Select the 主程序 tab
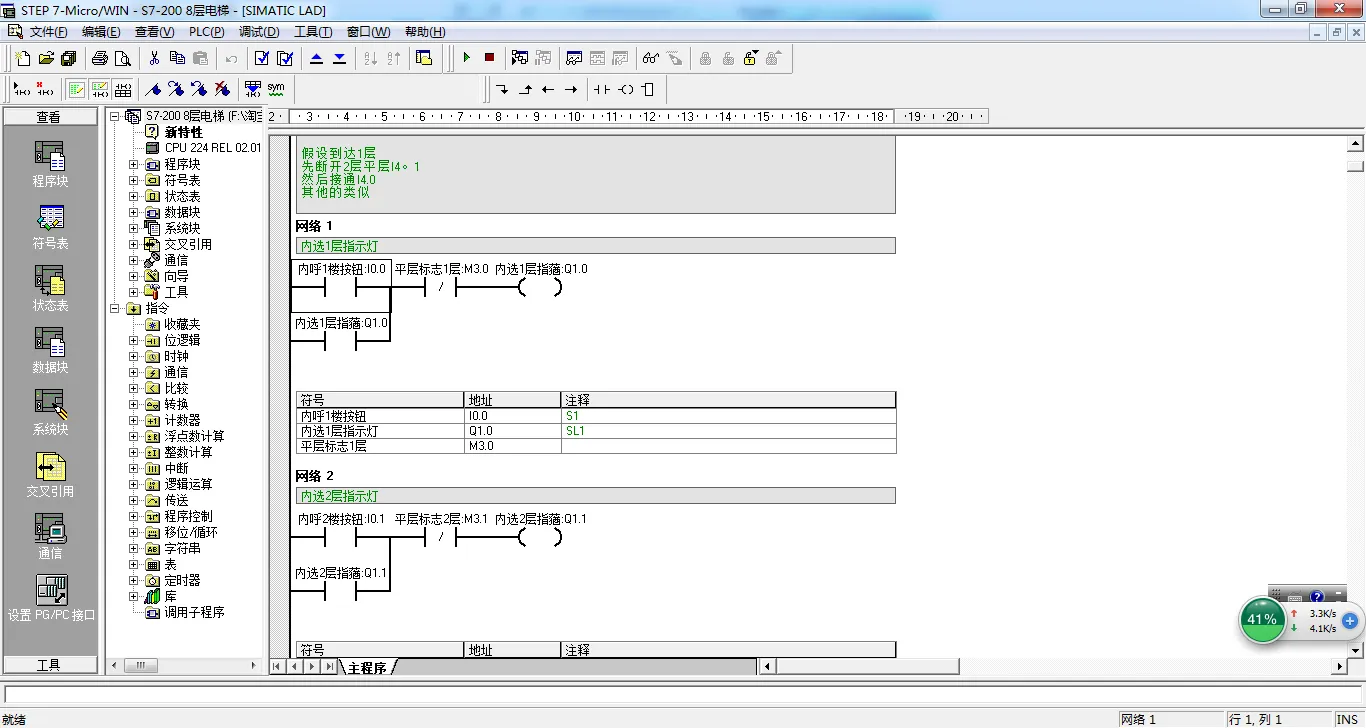The width and height of the screenshot is (1366, 728). [x=367, y=667]
